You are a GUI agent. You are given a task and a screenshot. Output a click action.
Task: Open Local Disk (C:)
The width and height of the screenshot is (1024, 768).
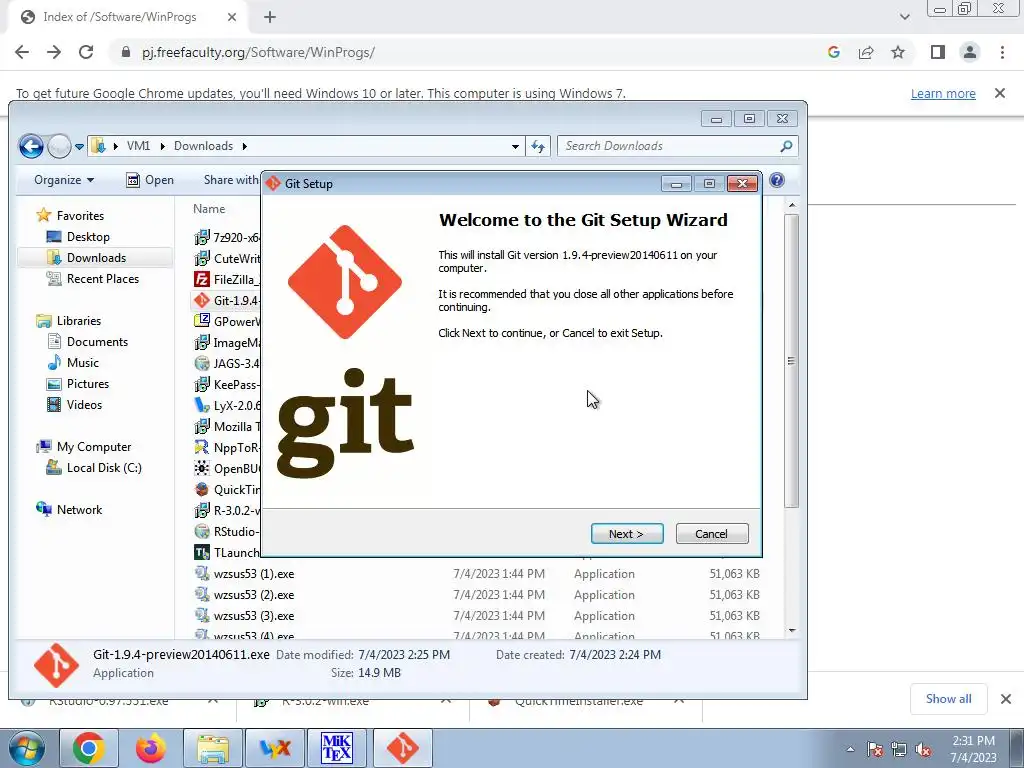coord(104,468)
